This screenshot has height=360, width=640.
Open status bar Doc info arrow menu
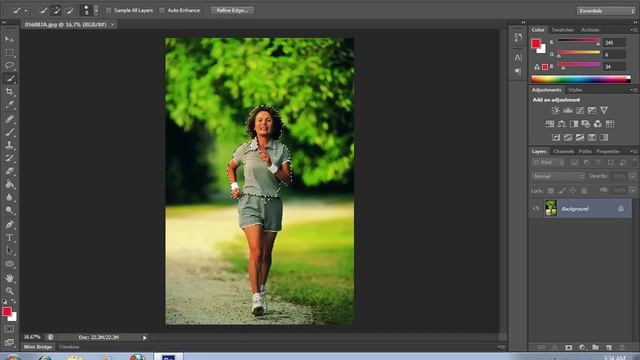point(144,338)
